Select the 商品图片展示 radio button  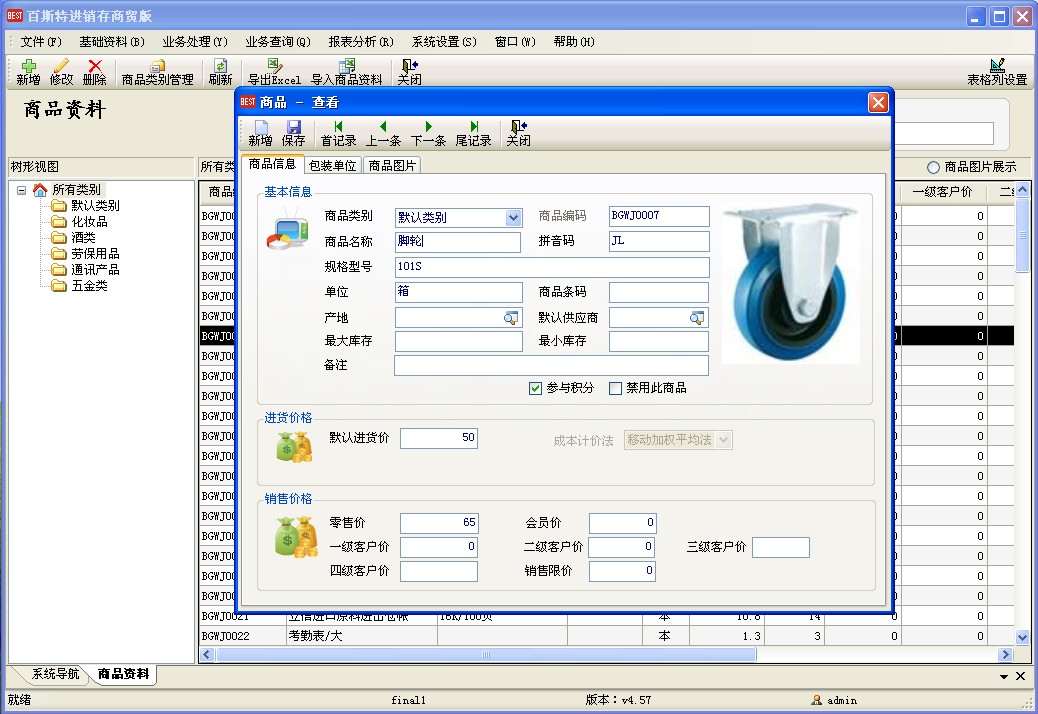tap(933, 167)
